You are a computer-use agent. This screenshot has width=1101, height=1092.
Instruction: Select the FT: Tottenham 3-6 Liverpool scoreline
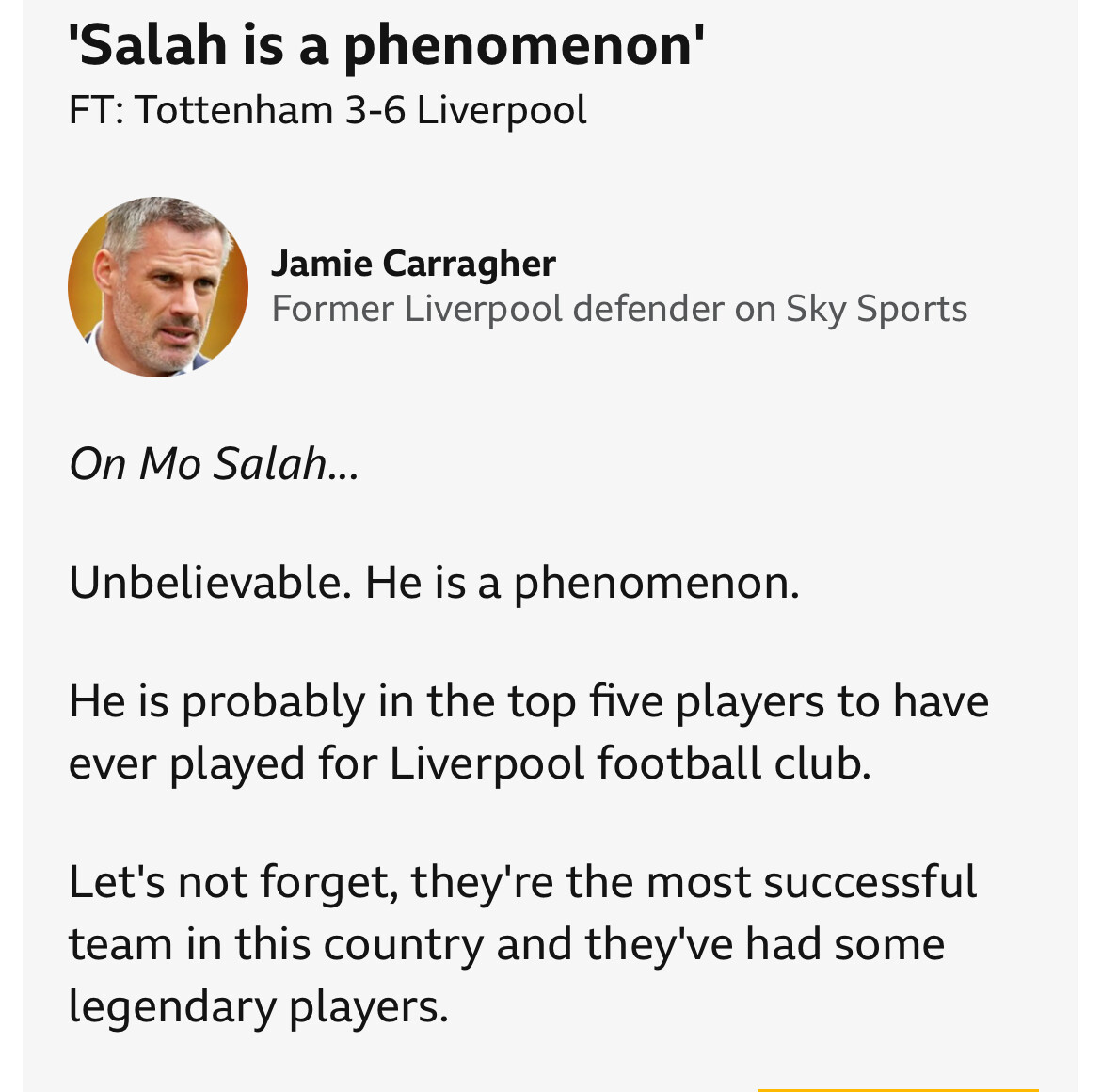point(327,110)
